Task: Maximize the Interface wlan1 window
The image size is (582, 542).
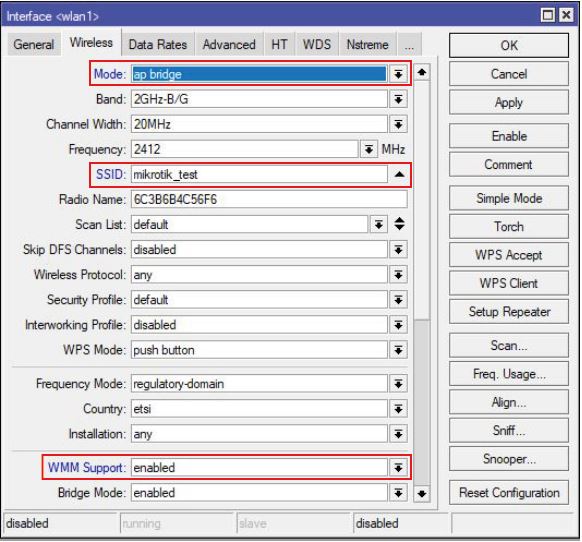Action: click(x=548, y=15)
